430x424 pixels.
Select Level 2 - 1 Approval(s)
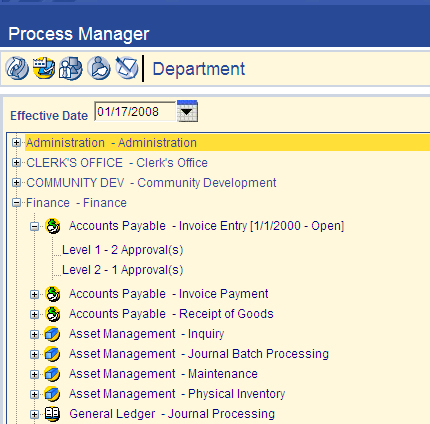[123, 270]
